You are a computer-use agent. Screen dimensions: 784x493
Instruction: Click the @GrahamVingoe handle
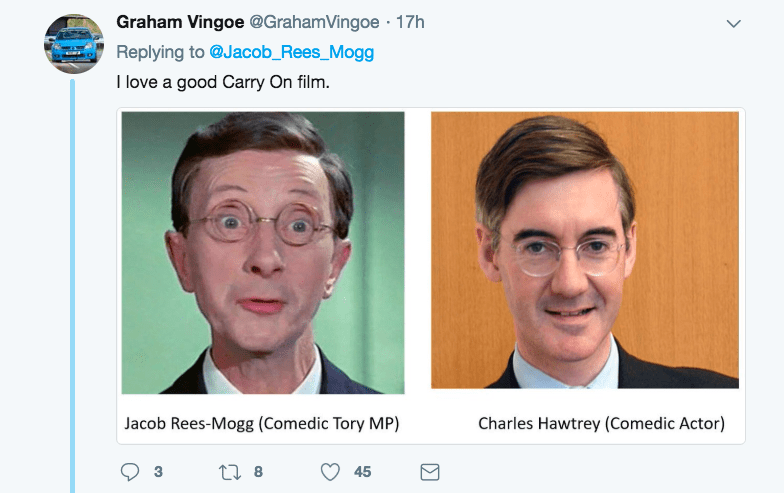click(x=314, y=22)
